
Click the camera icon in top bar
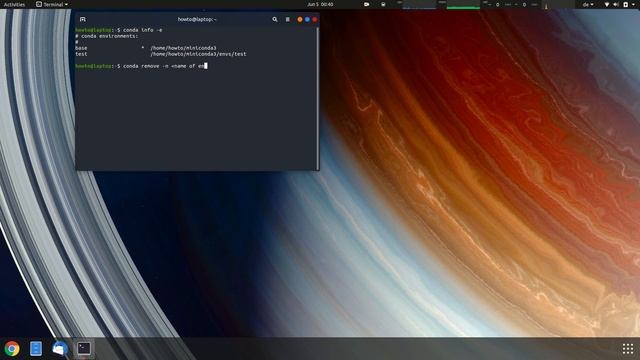click(367, 4)
